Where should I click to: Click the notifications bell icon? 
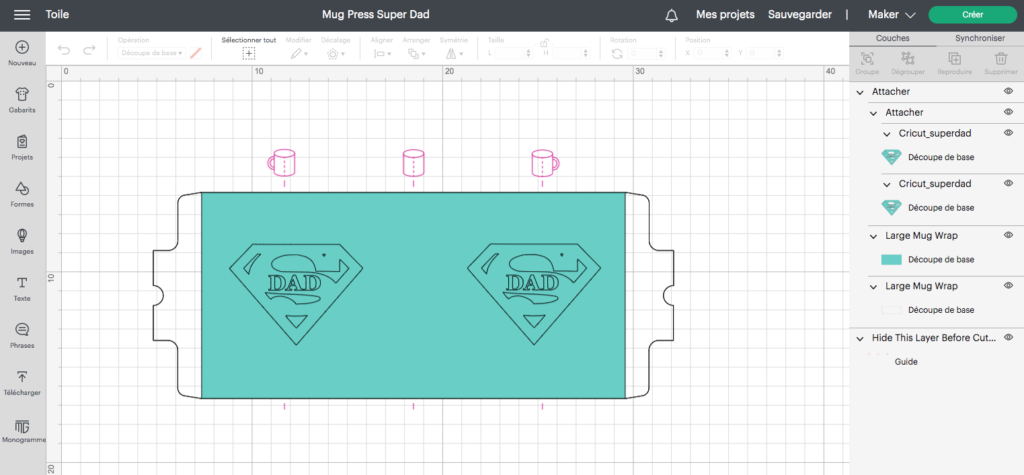tap(671, 15)
